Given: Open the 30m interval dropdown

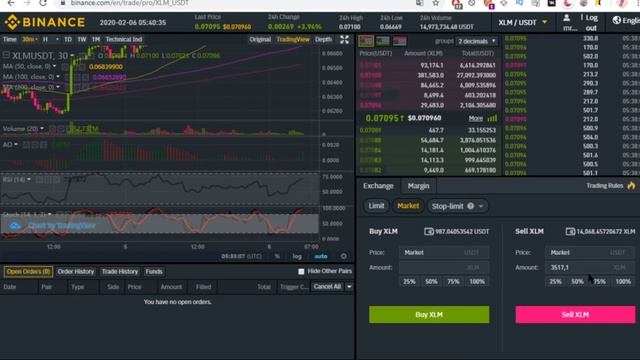Looking at the screenshot, I should [x=30, y=40].
